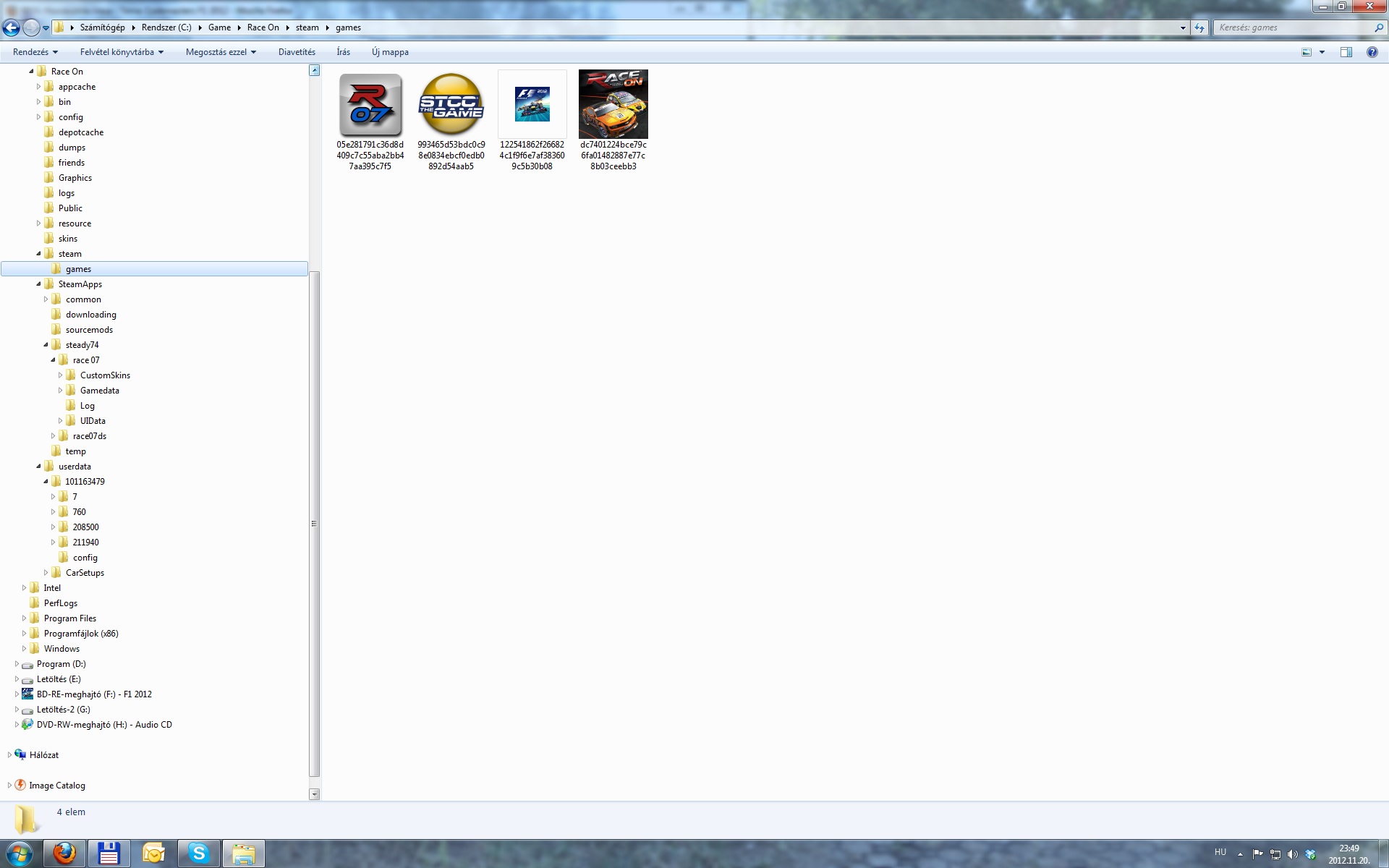Image resolution: width=1389 pixels, height=868 pixels.
Task: Change view with the view icon
Action: pos(1307,52)
